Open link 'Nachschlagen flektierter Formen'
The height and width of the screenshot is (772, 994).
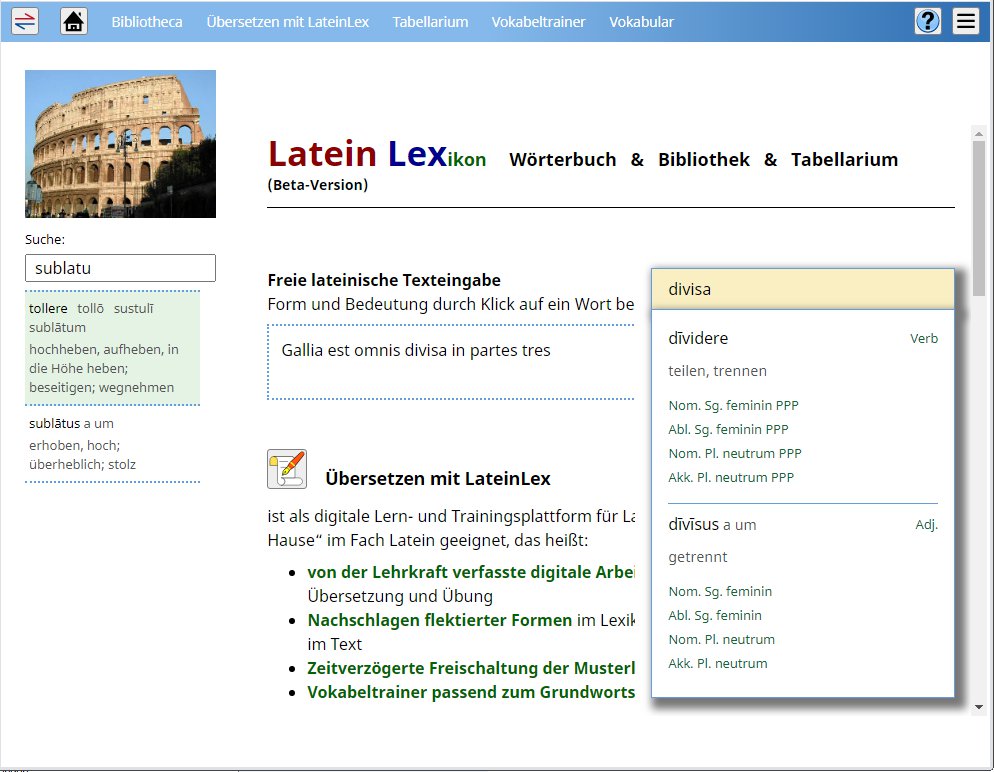(440, 621)
